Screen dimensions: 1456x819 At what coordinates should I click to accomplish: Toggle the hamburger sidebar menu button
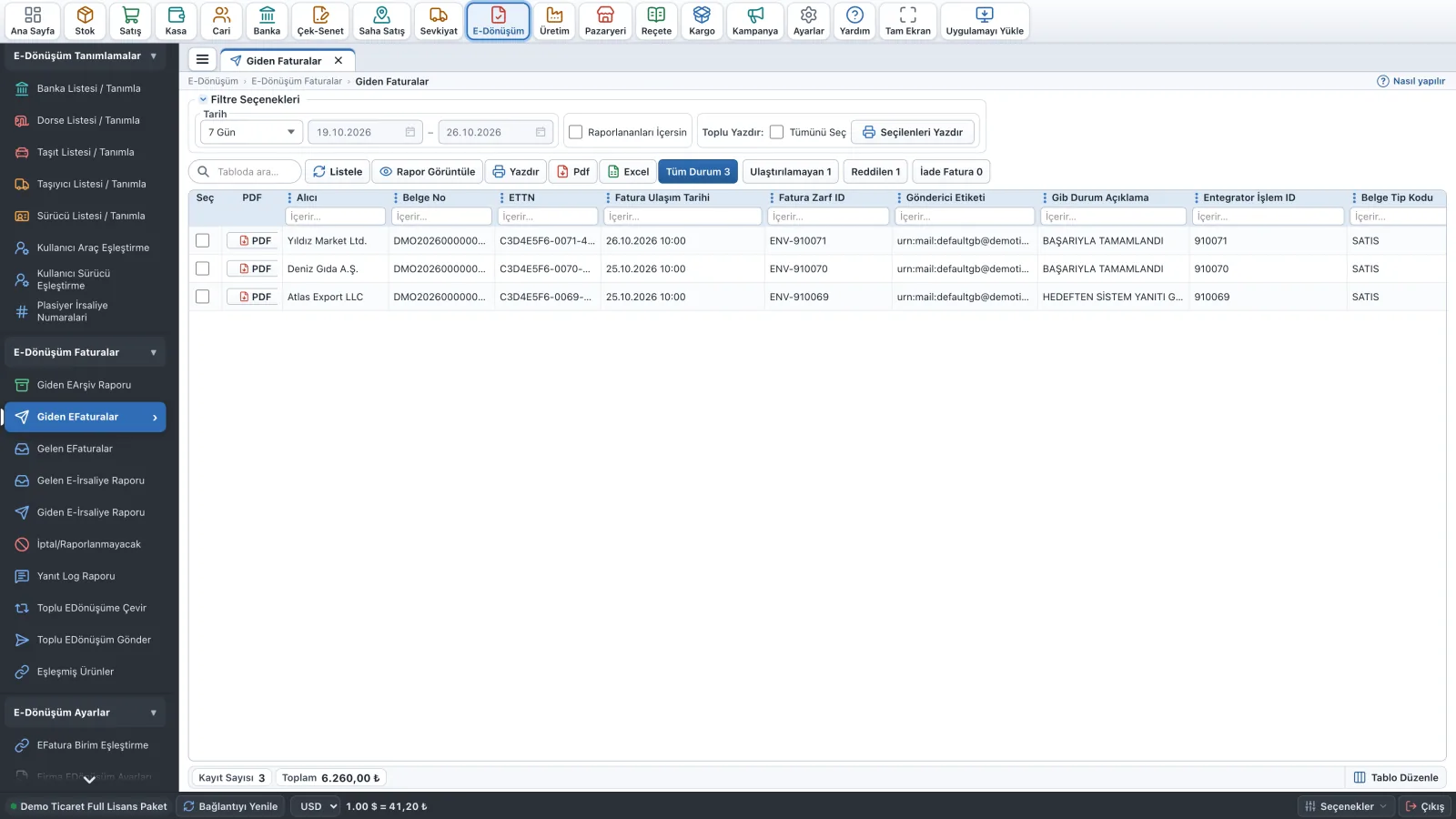(x=202, y=60)
